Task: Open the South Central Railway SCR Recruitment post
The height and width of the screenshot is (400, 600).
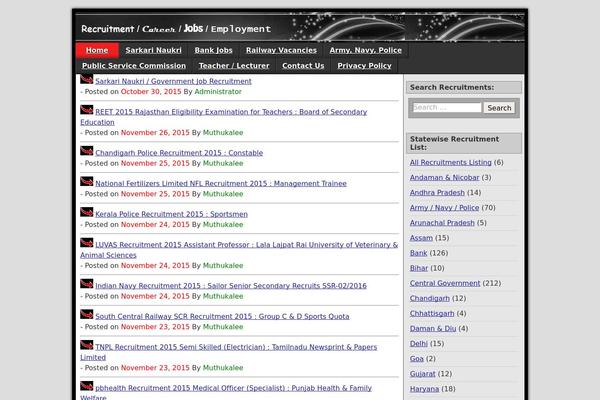Action: pyautogui.click(x=222, y=316)
